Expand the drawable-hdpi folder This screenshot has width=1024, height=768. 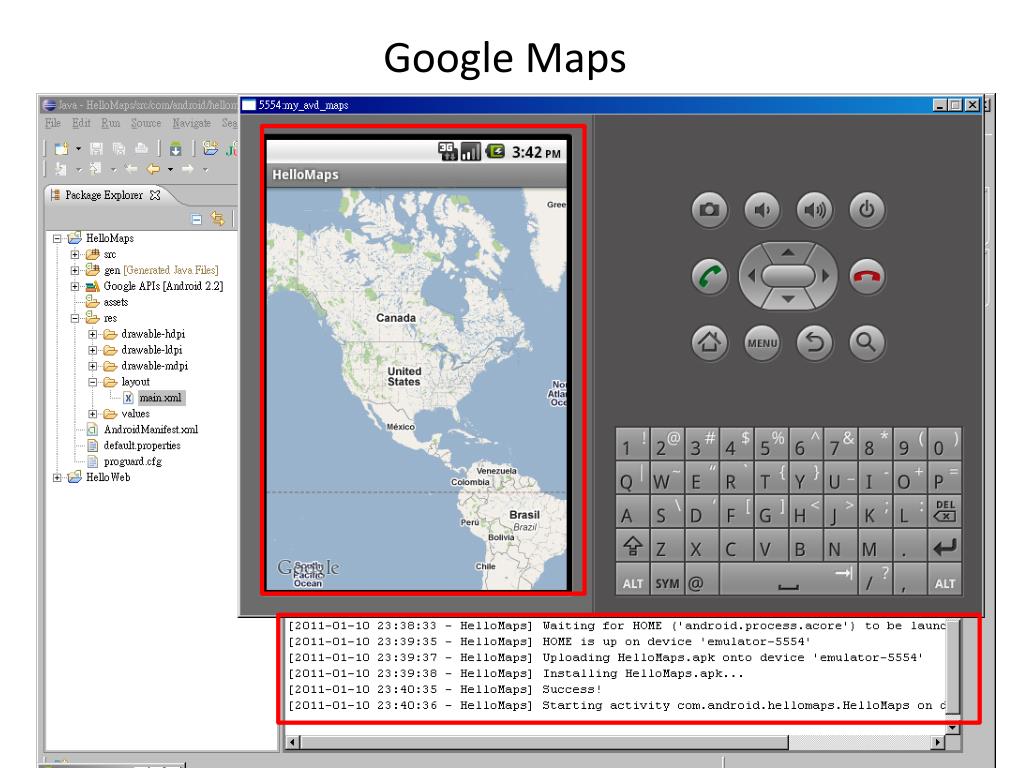pyautogui.click(x=93, y=334)
